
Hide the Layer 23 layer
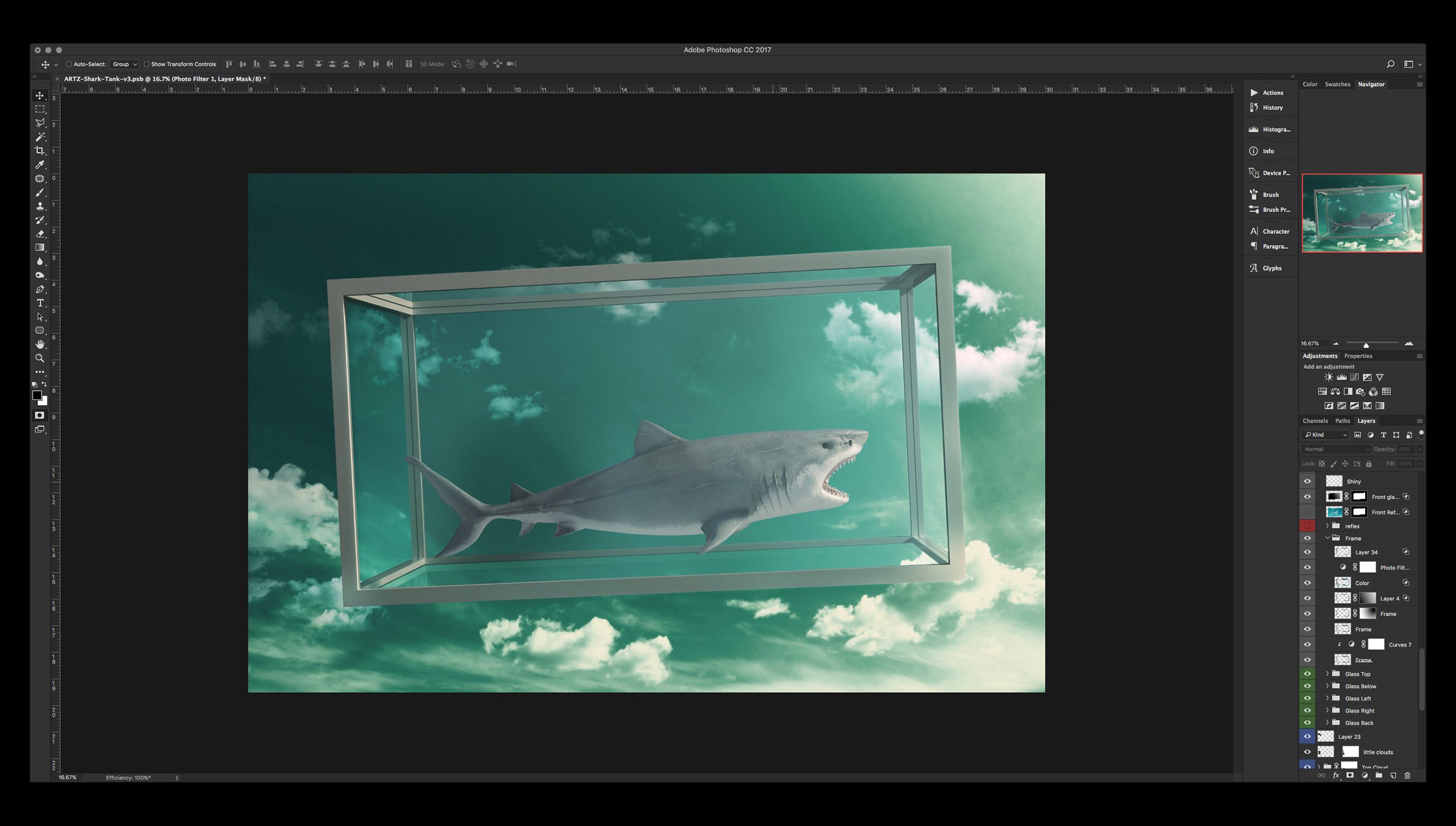[1308, 736]
